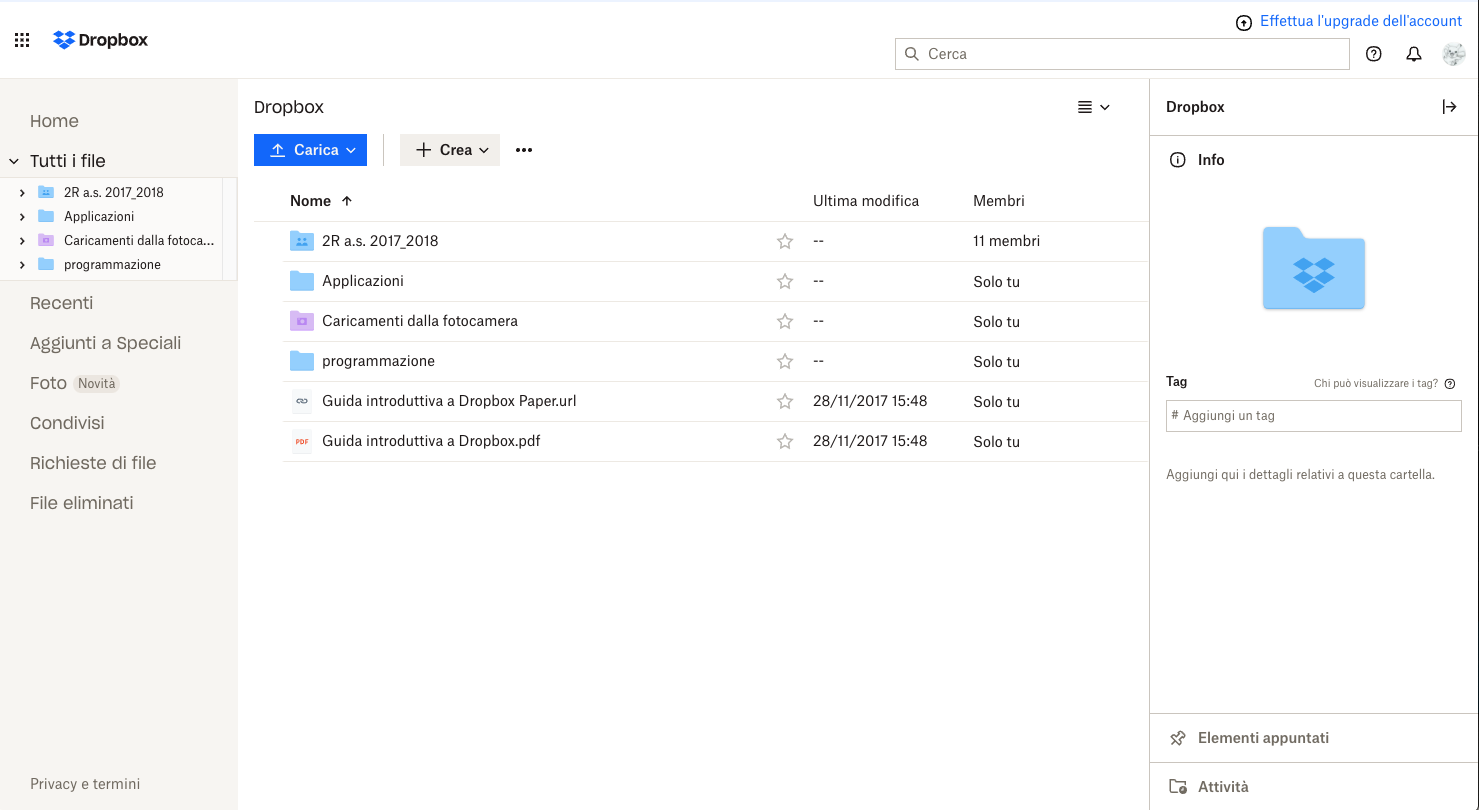Click the Applicazioni folder icon in file list

302,281
